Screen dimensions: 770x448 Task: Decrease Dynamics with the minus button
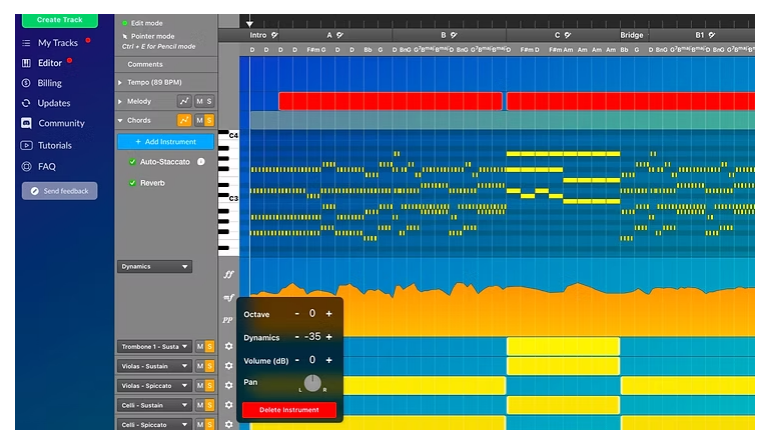296,337
